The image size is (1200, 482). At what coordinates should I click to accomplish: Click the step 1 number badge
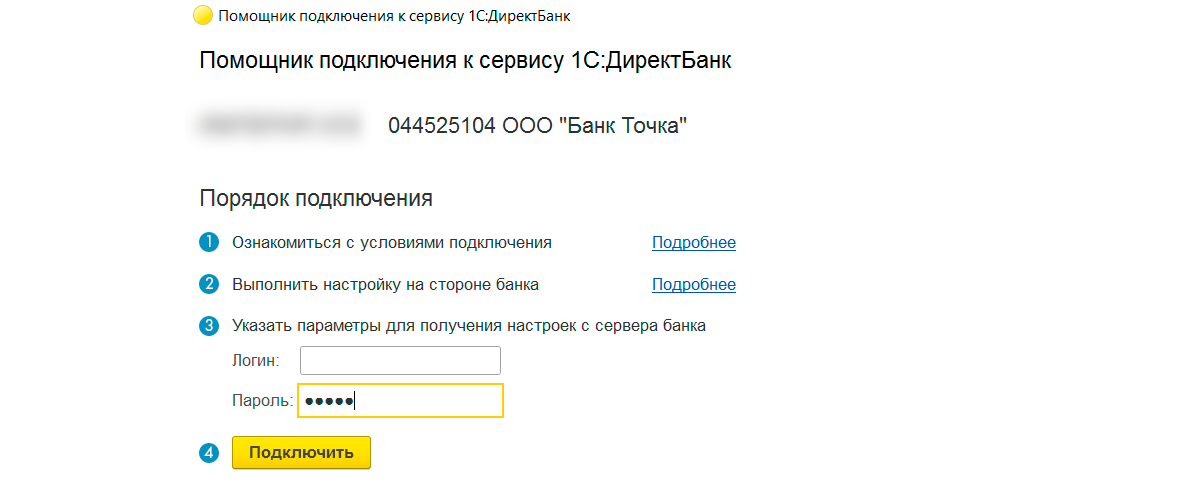coord(209,243)
